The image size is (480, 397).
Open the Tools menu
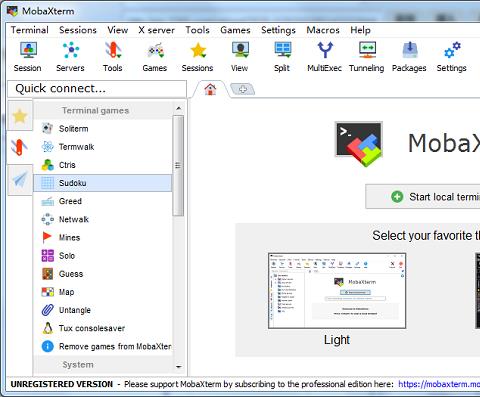coord(197,30)
